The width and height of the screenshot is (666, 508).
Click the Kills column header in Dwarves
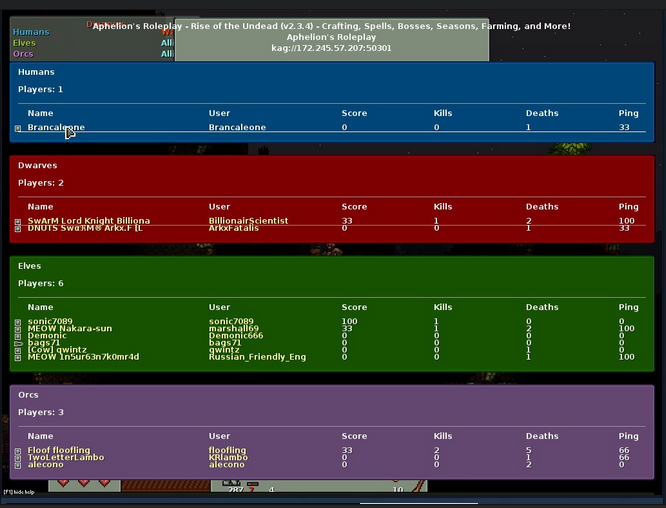(x=443, y=206)
